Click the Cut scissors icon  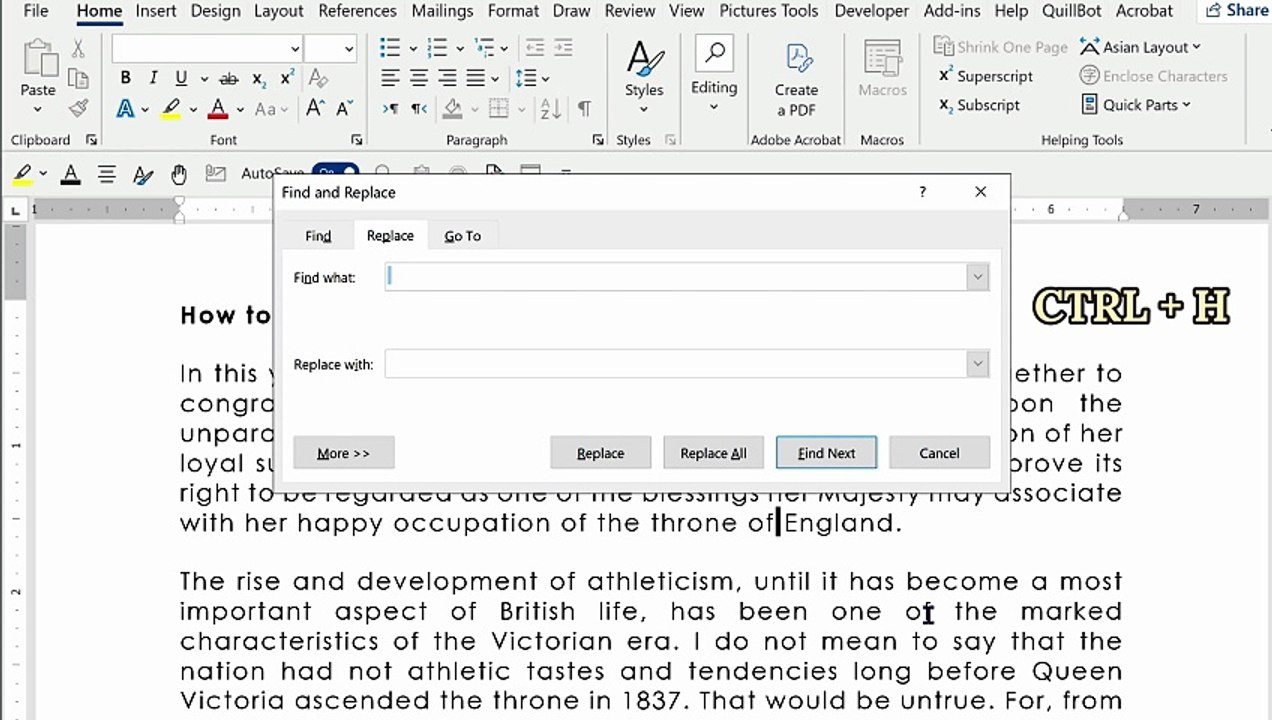pos(78,49)
